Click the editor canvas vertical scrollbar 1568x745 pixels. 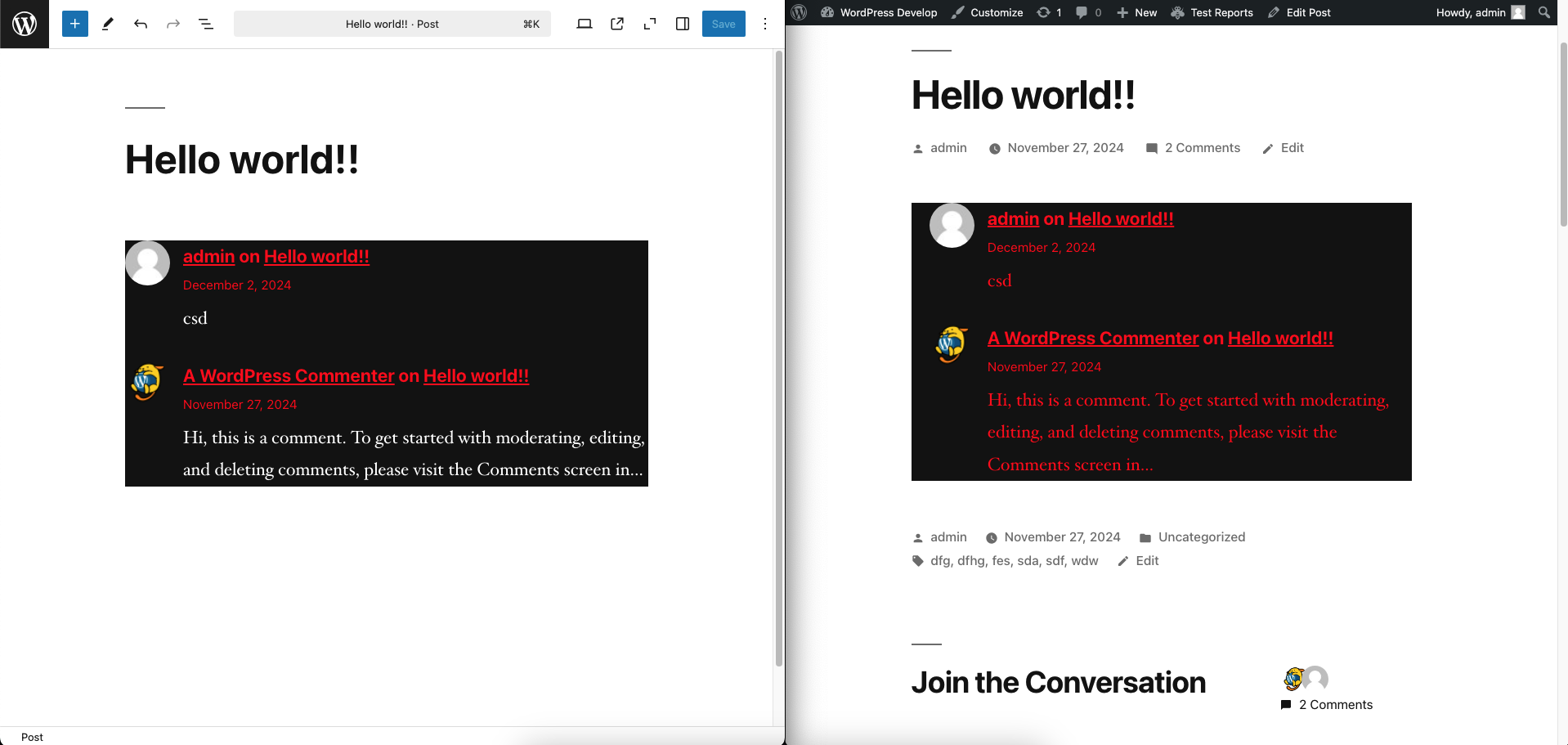pos(778,360)
